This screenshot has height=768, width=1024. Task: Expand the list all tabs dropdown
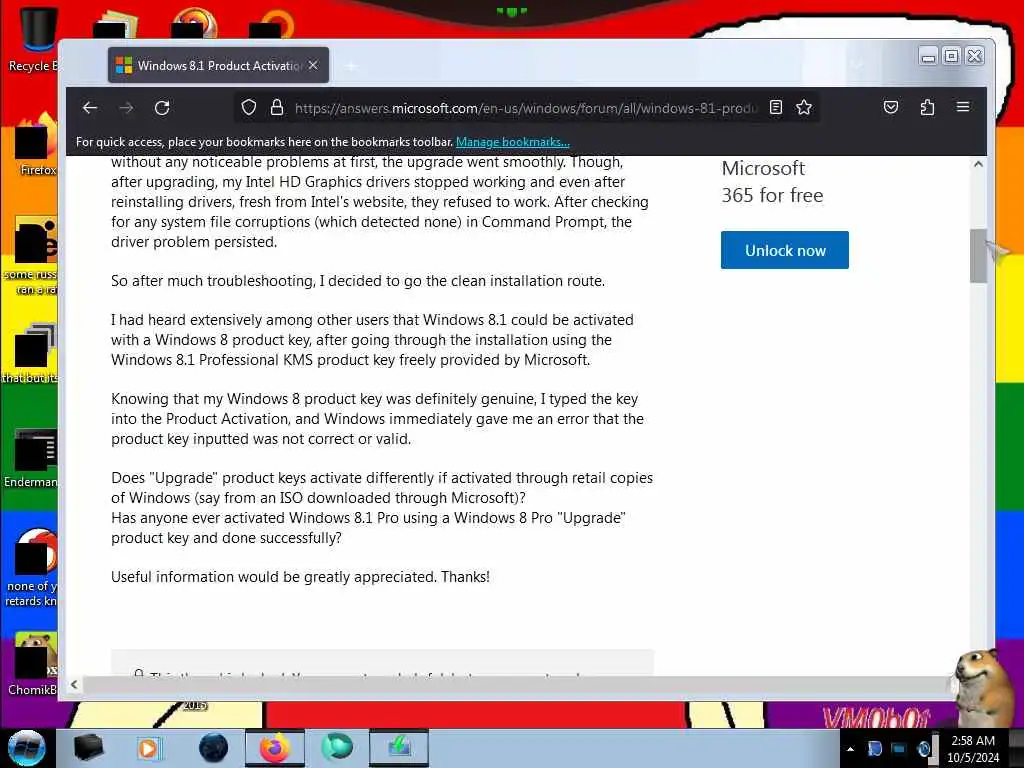(857, 64)
